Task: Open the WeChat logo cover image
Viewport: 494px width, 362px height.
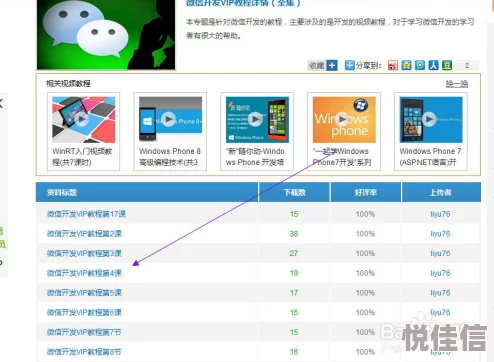Action: click(106, 34)
